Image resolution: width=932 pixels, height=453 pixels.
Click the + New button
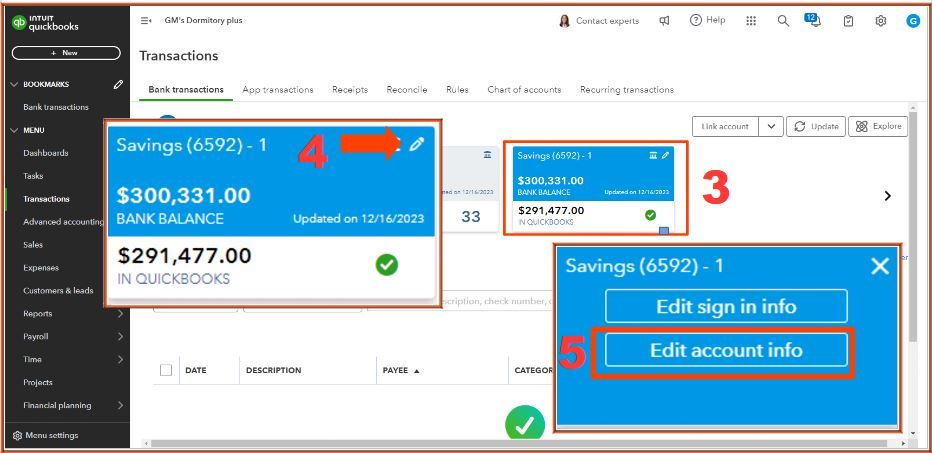coord(66,53)
